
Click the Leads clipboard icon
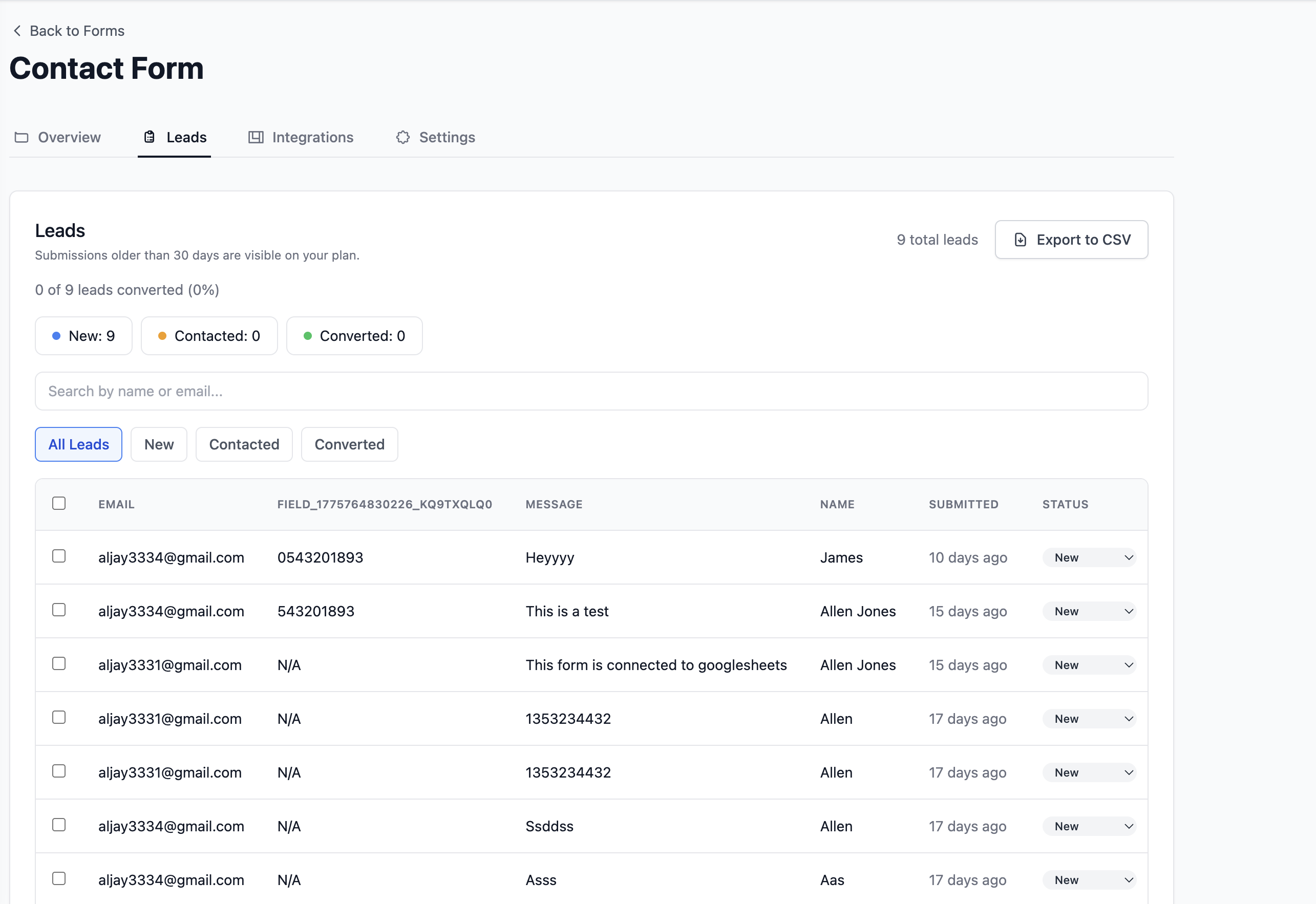(x=150, y=137)
